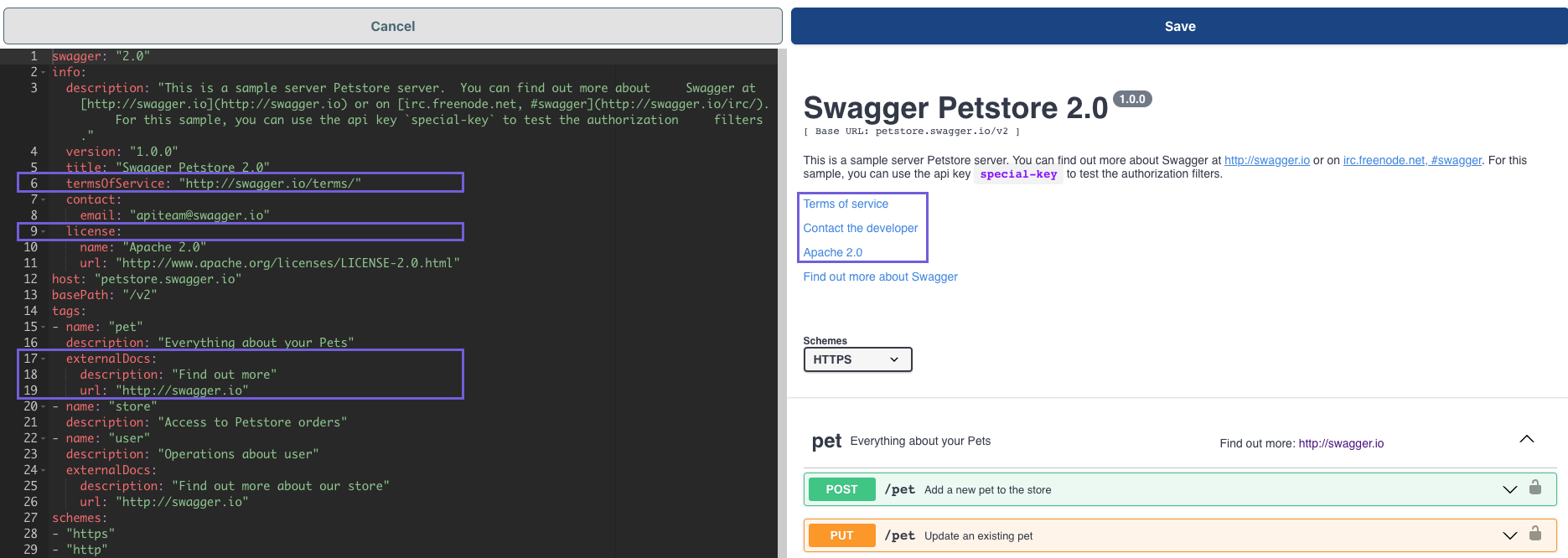The height and width of the screenshot is (558, 1568).
Task: Click the editor vertical scrollbar
Action: click(x=782, y=303)
